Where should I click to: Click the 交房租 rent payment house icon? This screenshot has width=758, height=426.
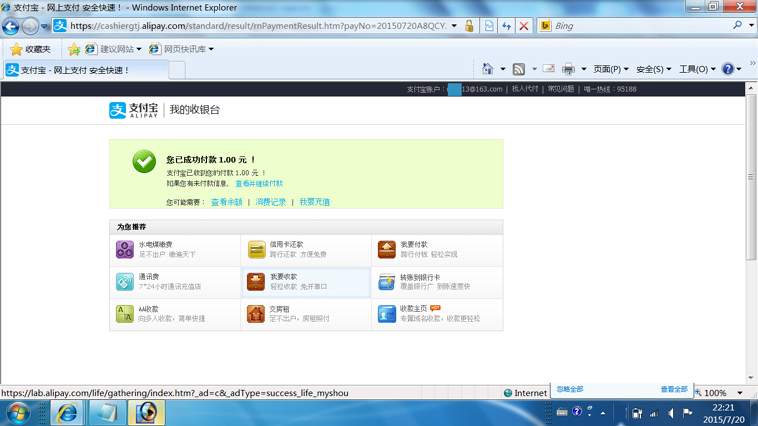click(256, 314)
